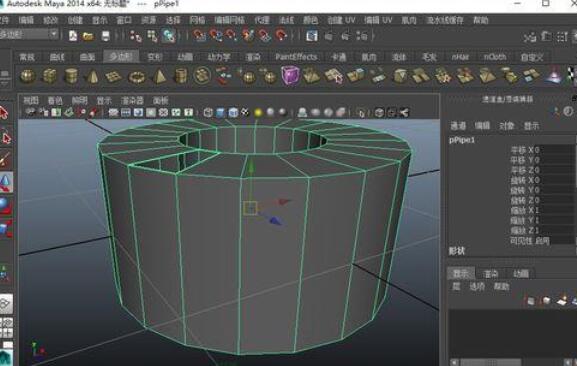The width and height of the screenshot is (577, 366).
Task: Switch to the nCloth shelf tab
Action: click(x=495, y=57)
